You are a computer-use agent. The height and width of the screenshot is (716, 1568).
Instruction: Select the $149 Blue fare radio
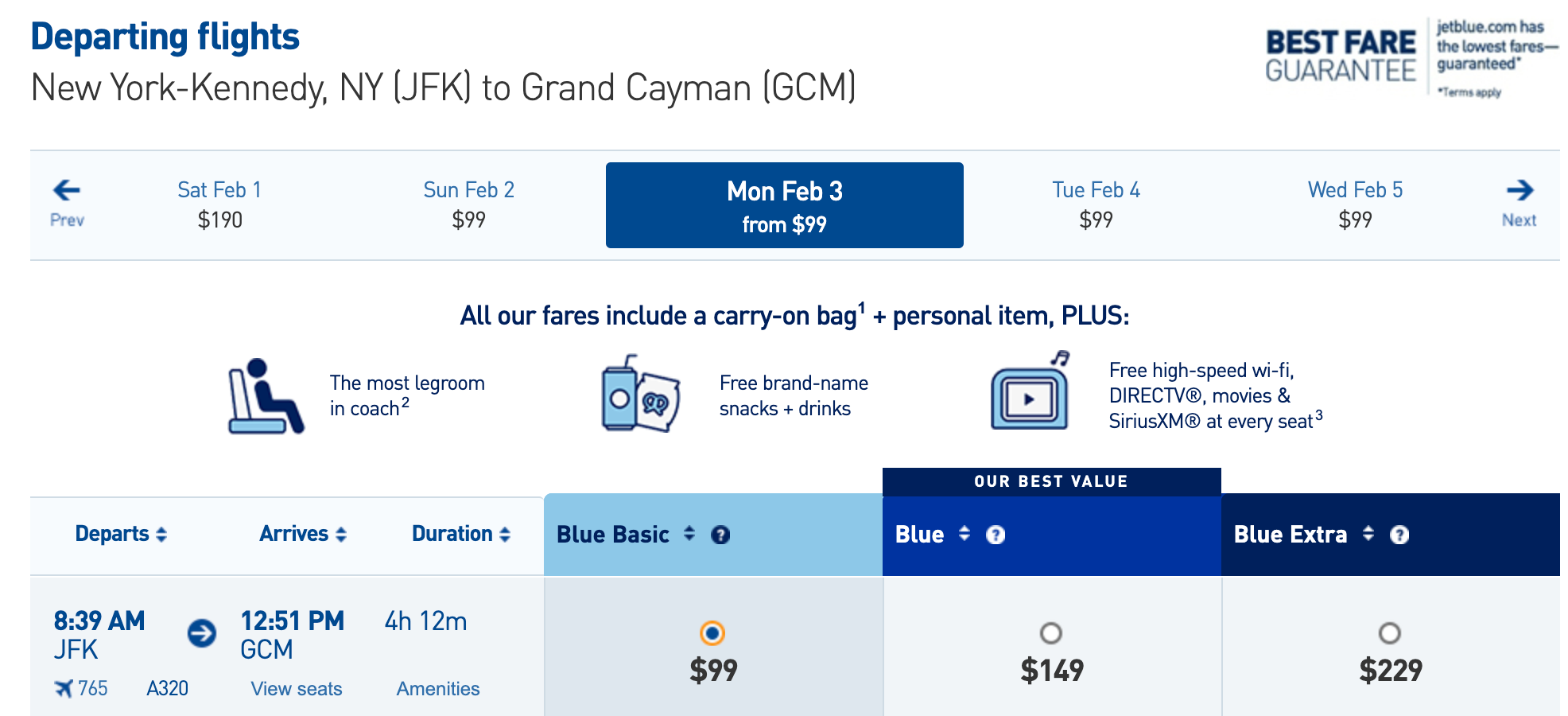[1051, 633]
